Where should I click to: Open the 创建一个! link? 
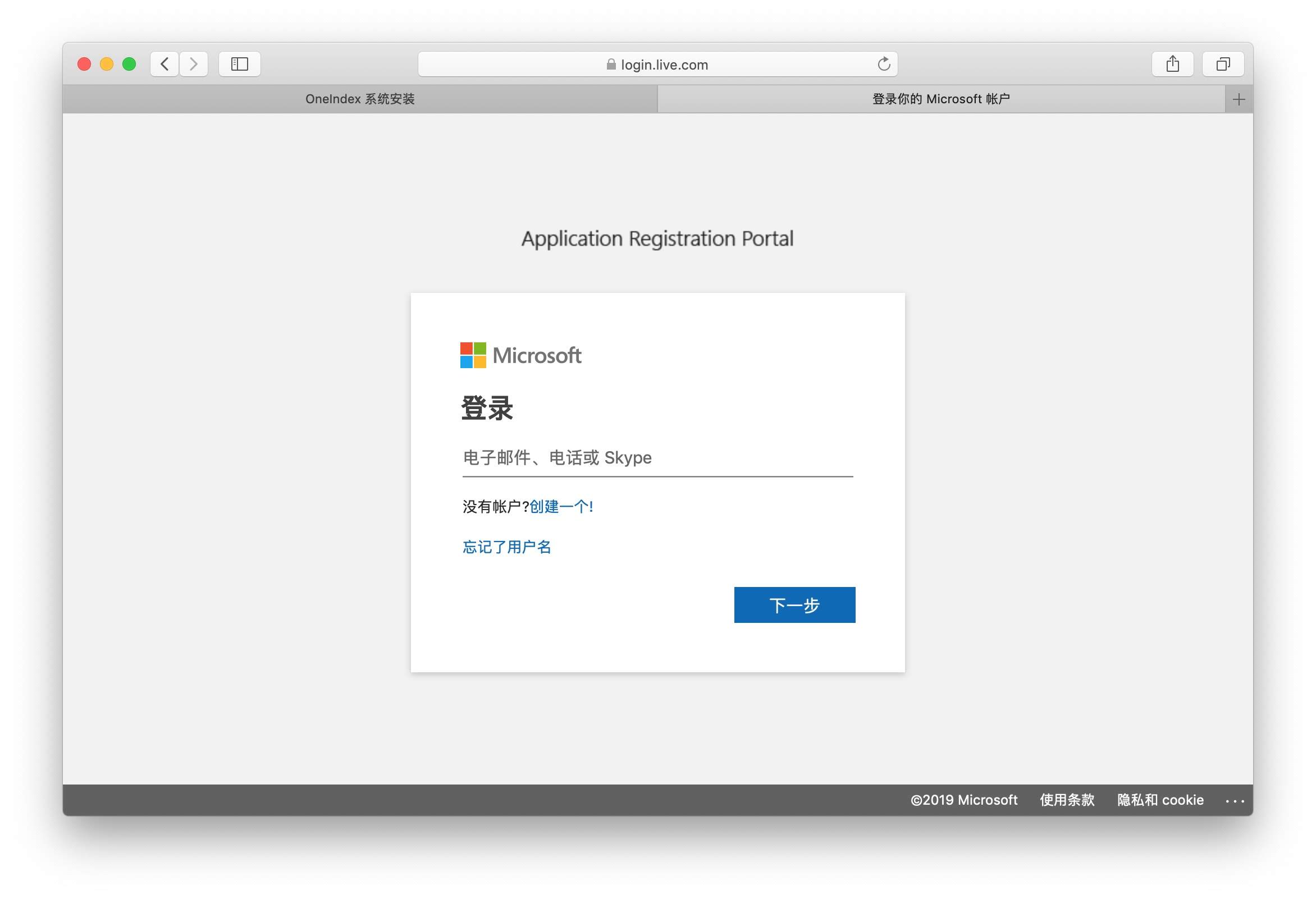click(561, 506)
